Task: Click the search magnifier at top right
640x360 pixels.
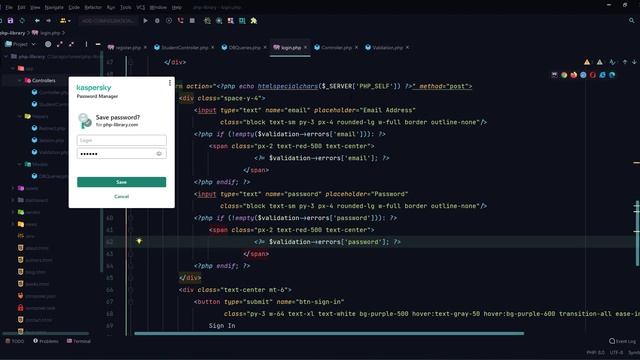Action: coord(631,20)
